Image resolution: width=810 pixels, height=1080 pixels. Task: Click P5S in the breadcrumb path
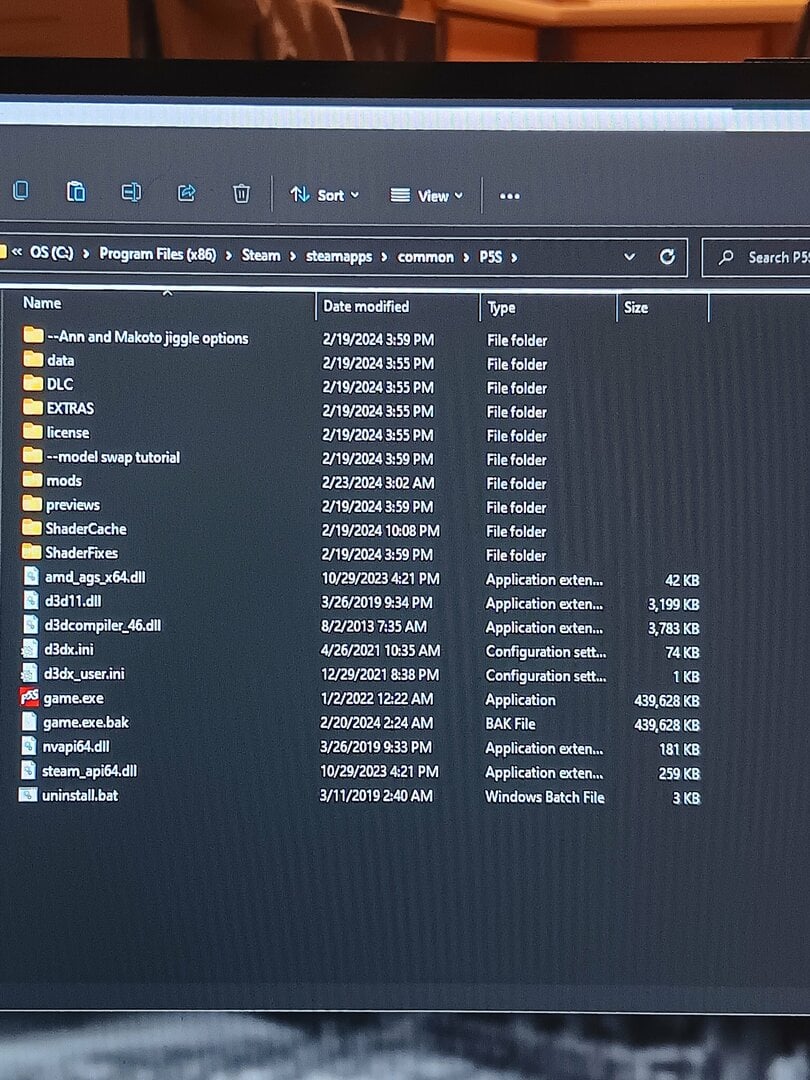(x=490, y=257)
